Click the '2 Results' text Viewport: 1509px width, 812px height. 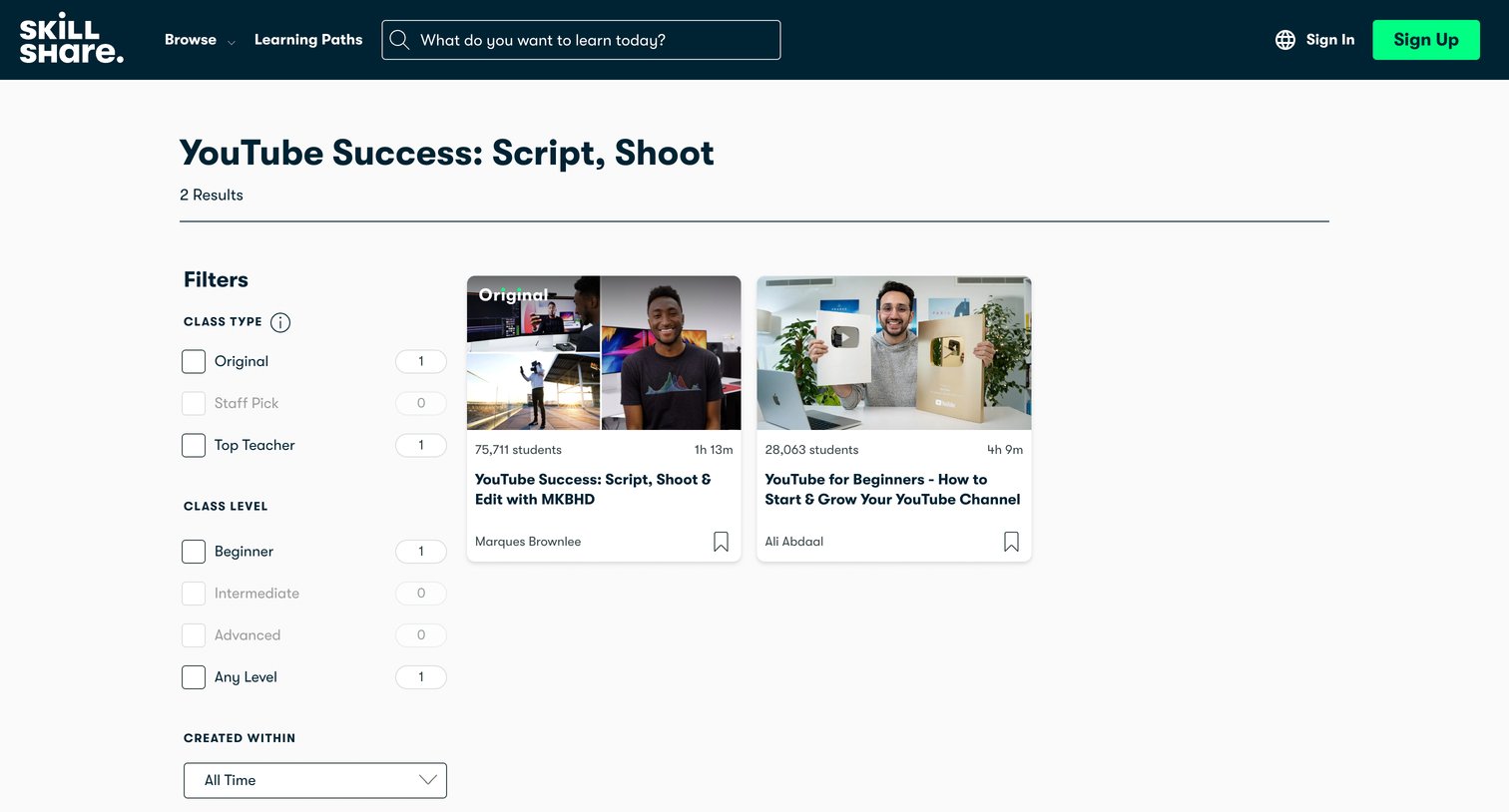[212, 195]
